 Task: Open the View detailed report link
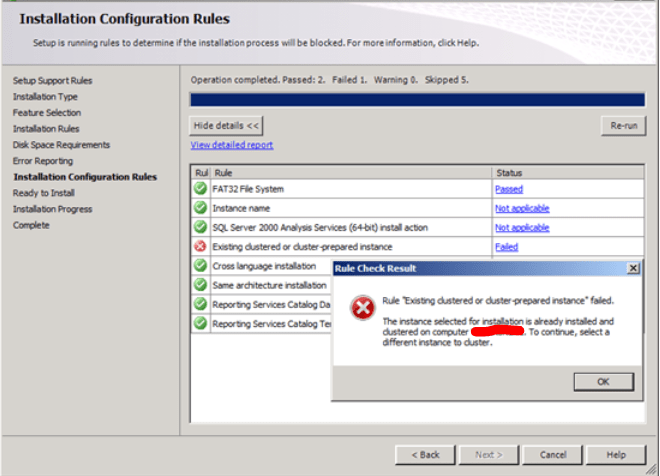(x=231, y=145)
